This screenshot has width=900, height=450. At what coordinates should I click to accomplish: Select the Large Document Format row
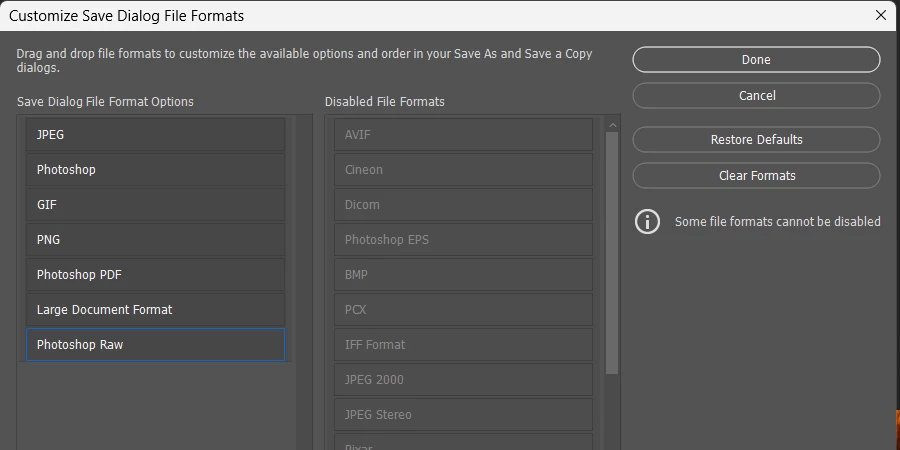[155, 309]
